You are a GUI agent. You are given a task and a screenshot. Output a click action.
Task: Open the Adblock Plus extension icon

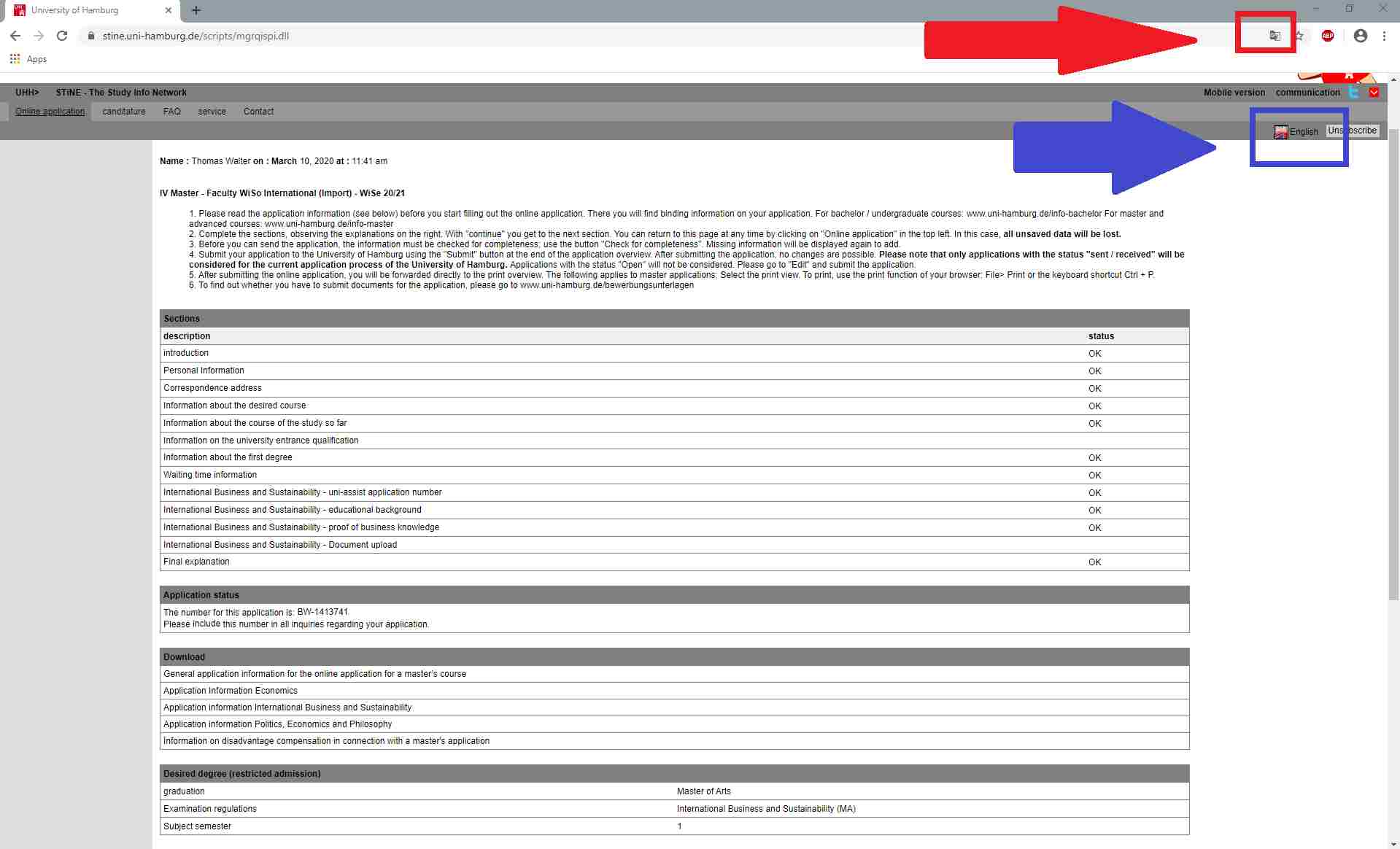(x=1328, y=36)
